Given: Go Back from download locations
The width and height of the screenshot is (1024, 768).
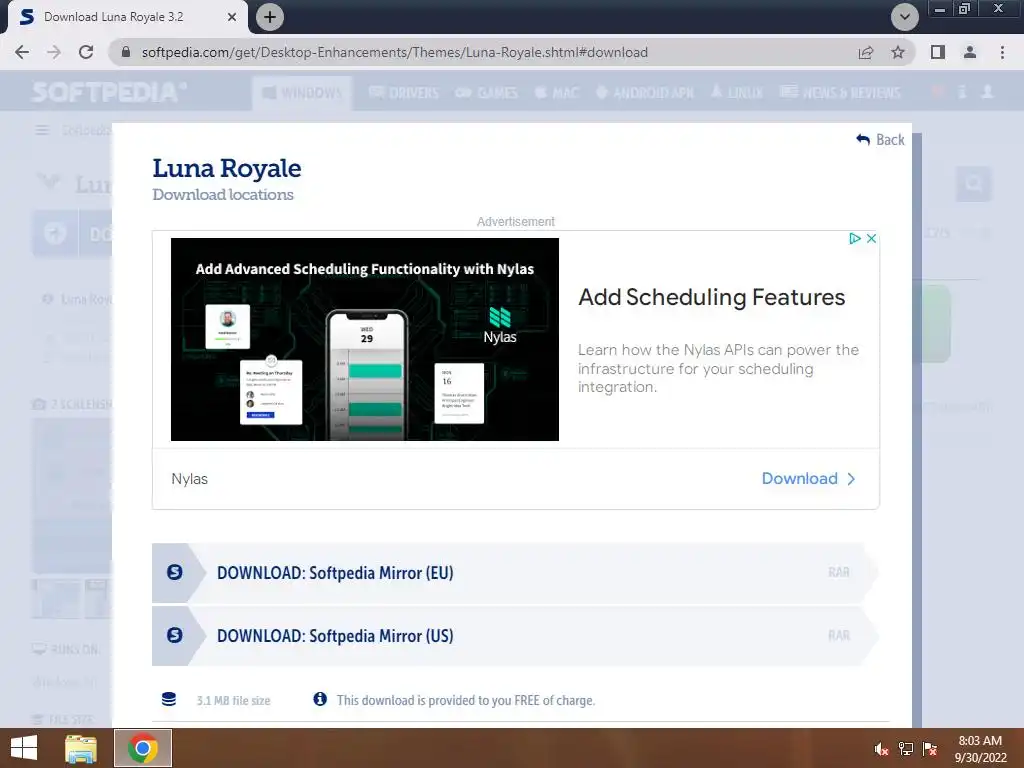Looking at the screenshot, I should pyautogui.click(x=880, y=140).
